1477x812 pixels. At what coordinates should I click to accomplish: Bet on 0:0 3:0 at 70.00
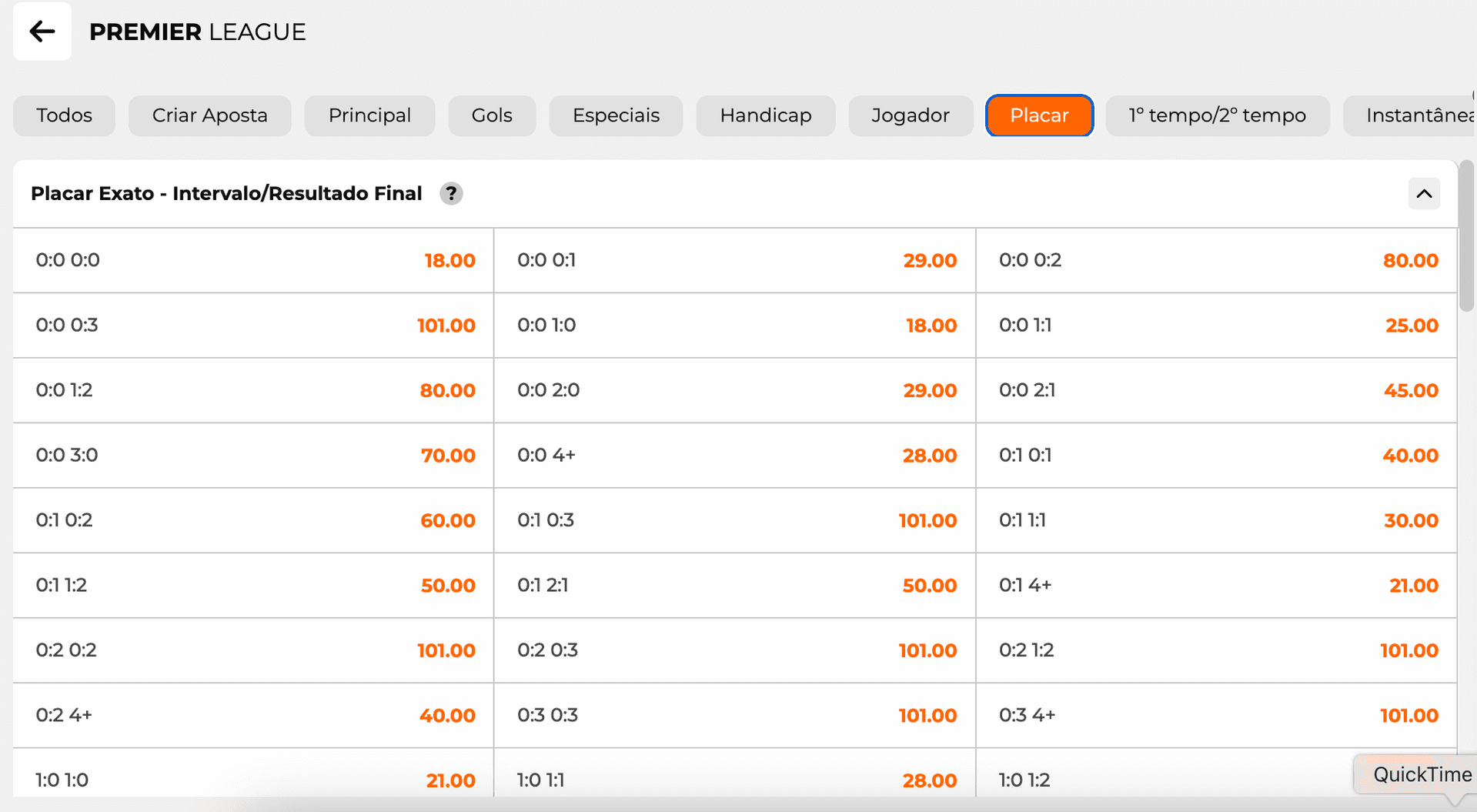[253, 456]
